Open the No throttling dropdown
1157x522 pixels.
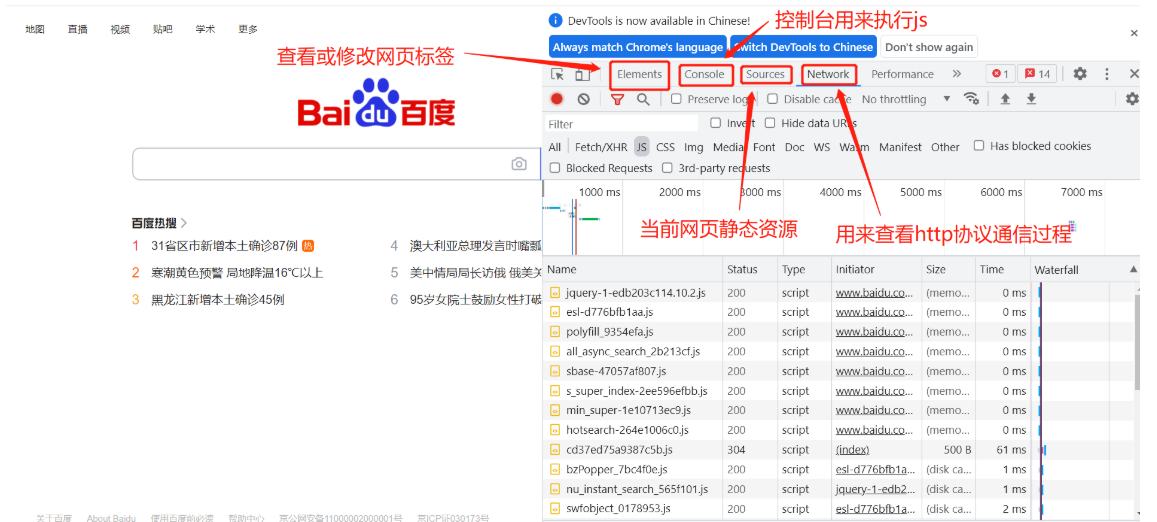click(x=905, y=99)
